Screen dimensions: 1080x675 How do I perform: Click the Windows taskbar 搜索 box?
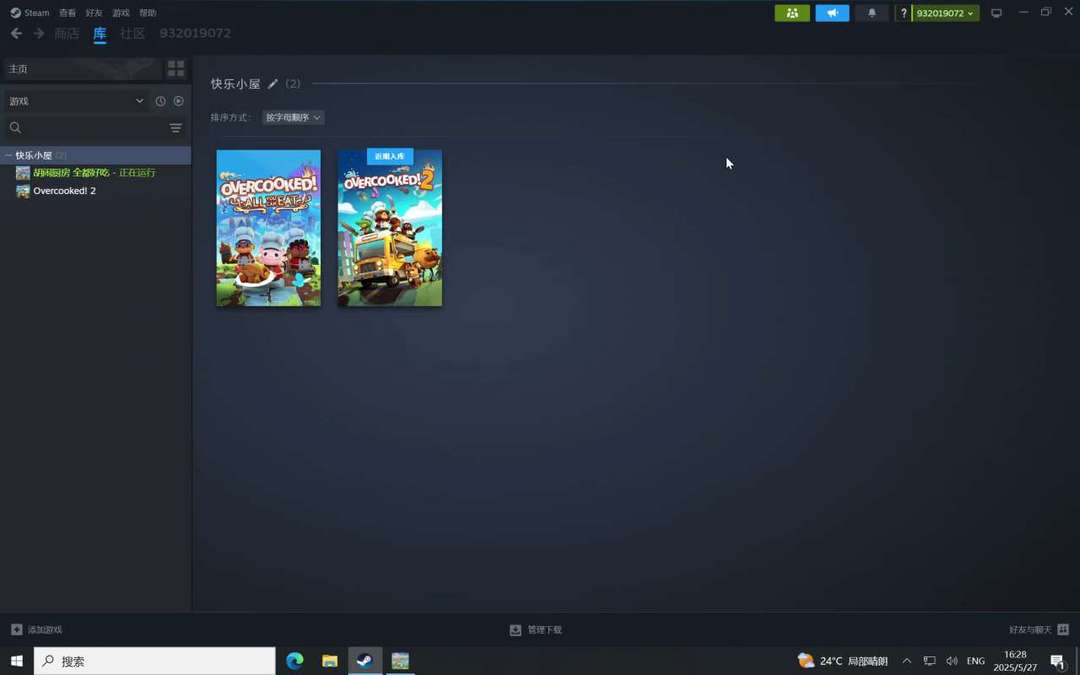click(x=155, y=661)
